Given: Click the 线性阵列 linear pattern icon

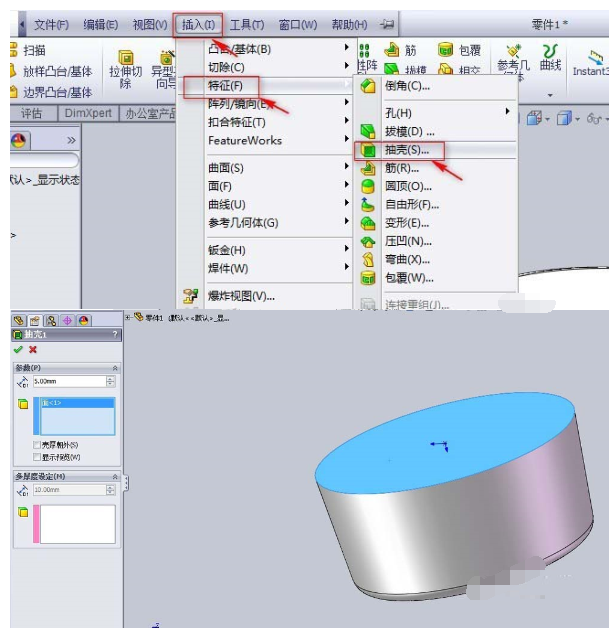Looking at the screenshot, I should [x=364, y=50].
